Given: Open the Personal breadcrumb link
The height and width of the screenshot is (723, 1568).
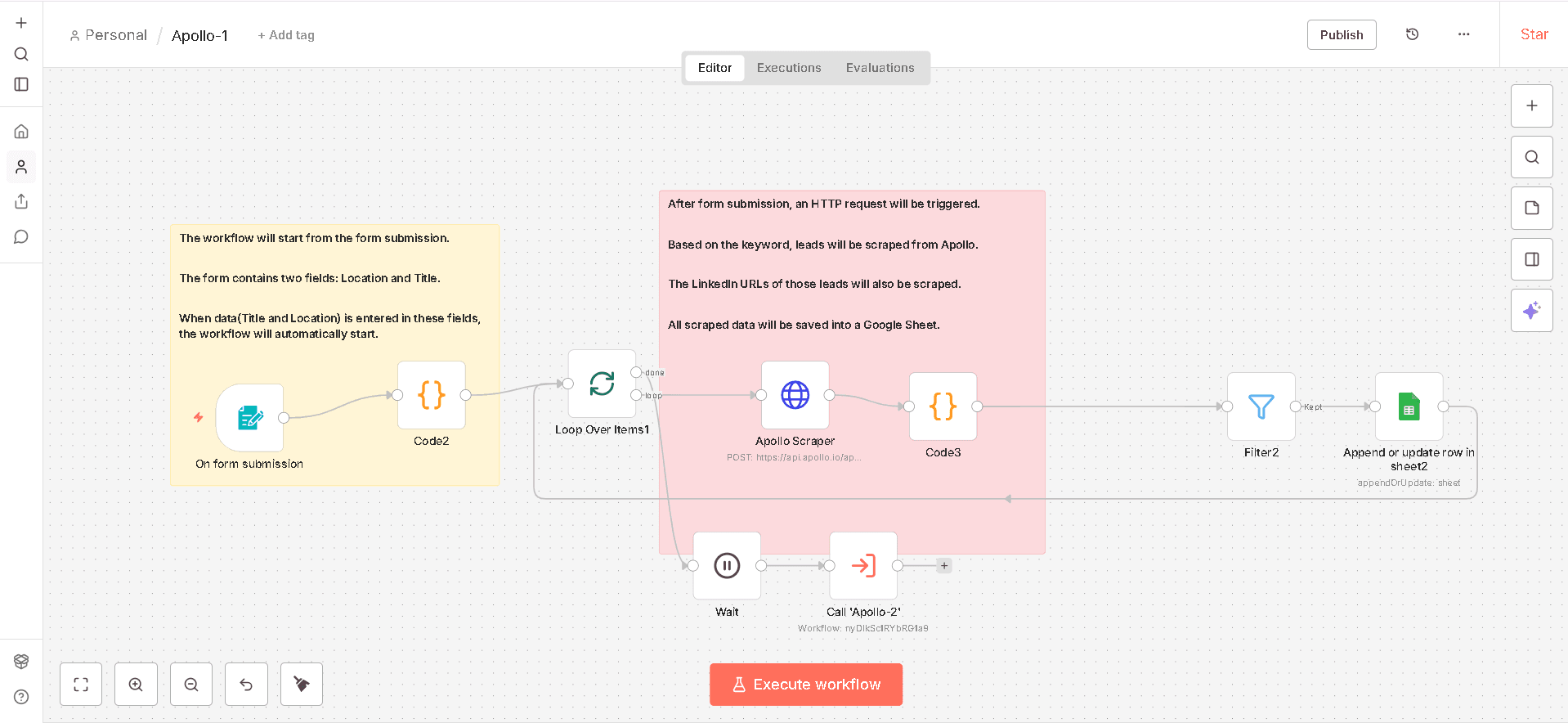Looking at the screenshot, I should tap(109, 35).
